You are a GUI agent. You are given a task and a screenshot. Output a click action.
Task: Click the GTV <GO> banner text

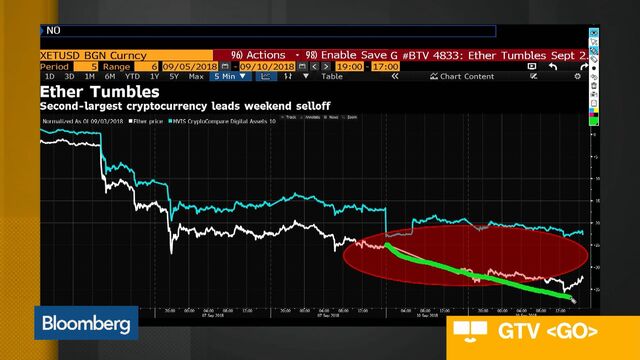(x=548, y=332)
